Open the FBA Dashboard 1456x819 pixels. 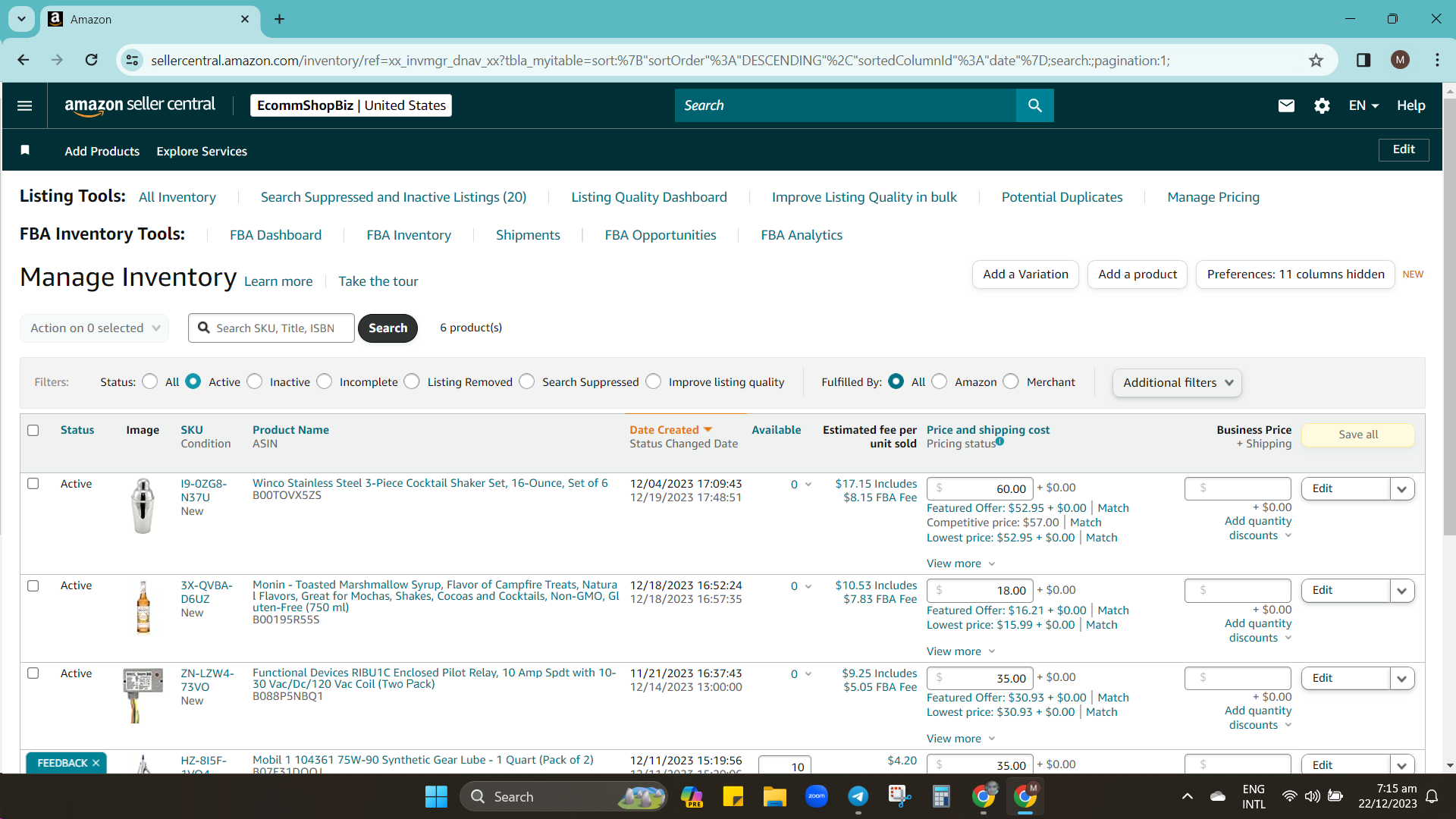click(275, 235)
